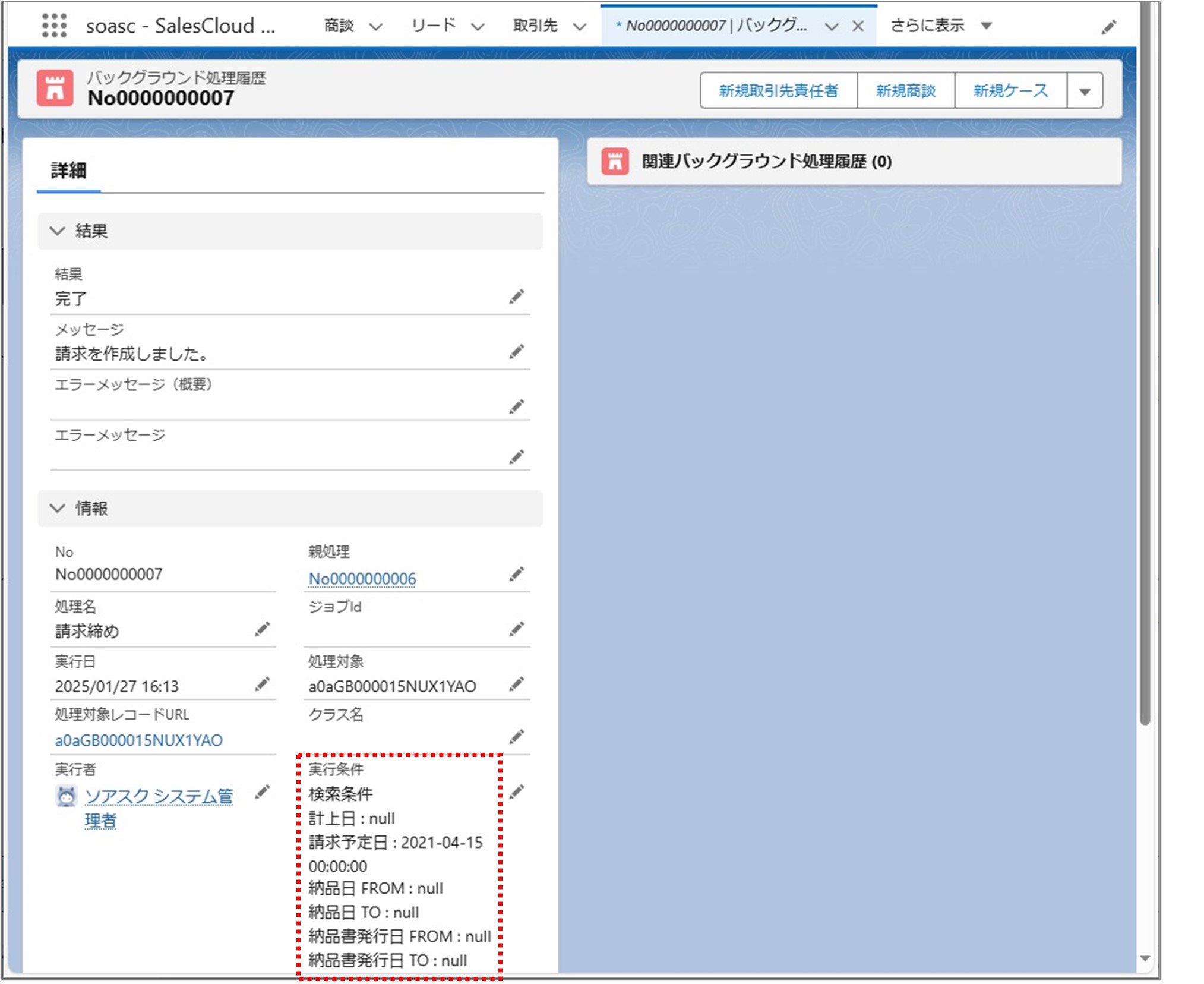Select the 詳細 tab
This screenshot has width=1204, height=984.
(x=69, y=171)
